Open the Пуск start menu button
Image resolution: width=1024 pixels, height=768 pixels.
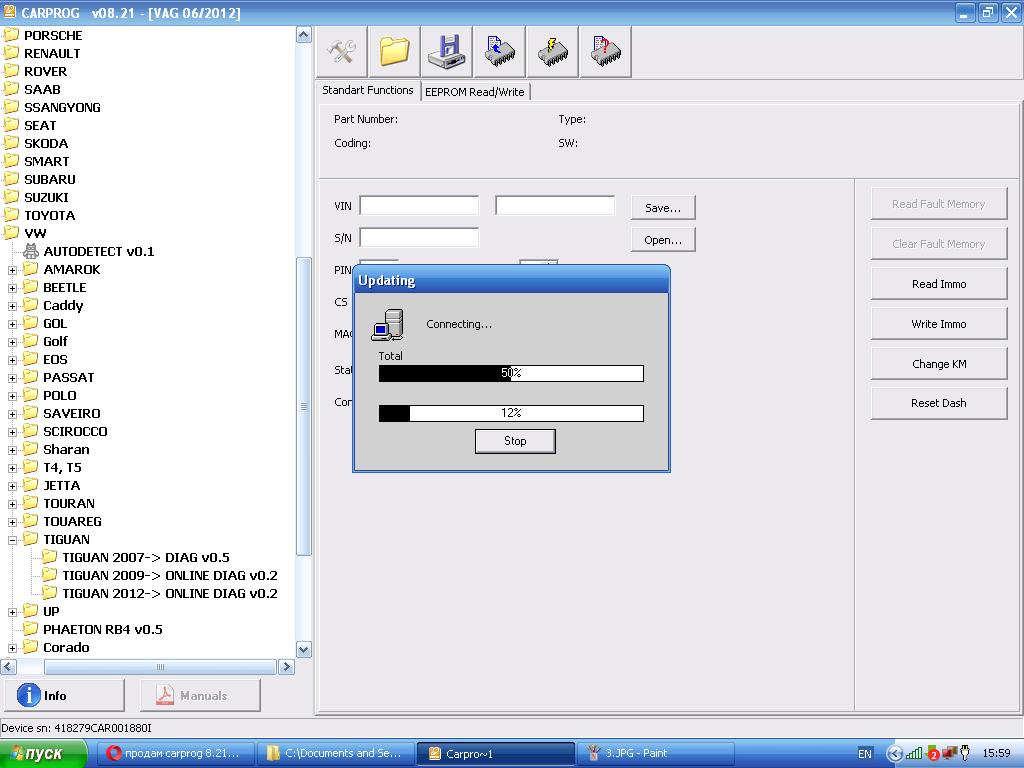(x=43, y=754)
